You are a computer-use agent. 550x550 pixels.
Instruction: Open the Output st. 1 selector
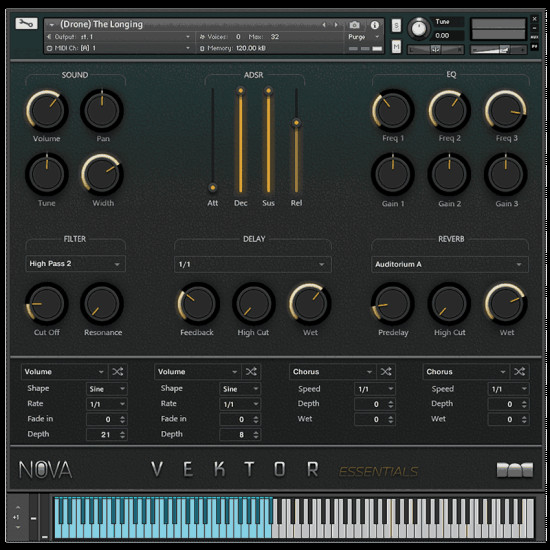click(119, 37)
